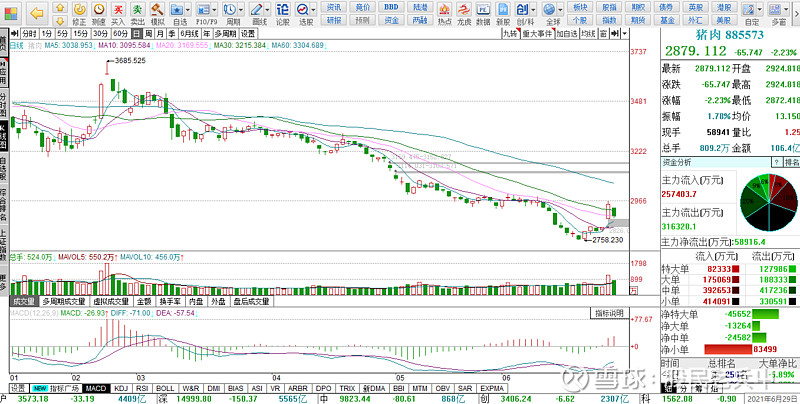
Task: Click the 指标说明 indicator description button
Action: pos(609,313)
